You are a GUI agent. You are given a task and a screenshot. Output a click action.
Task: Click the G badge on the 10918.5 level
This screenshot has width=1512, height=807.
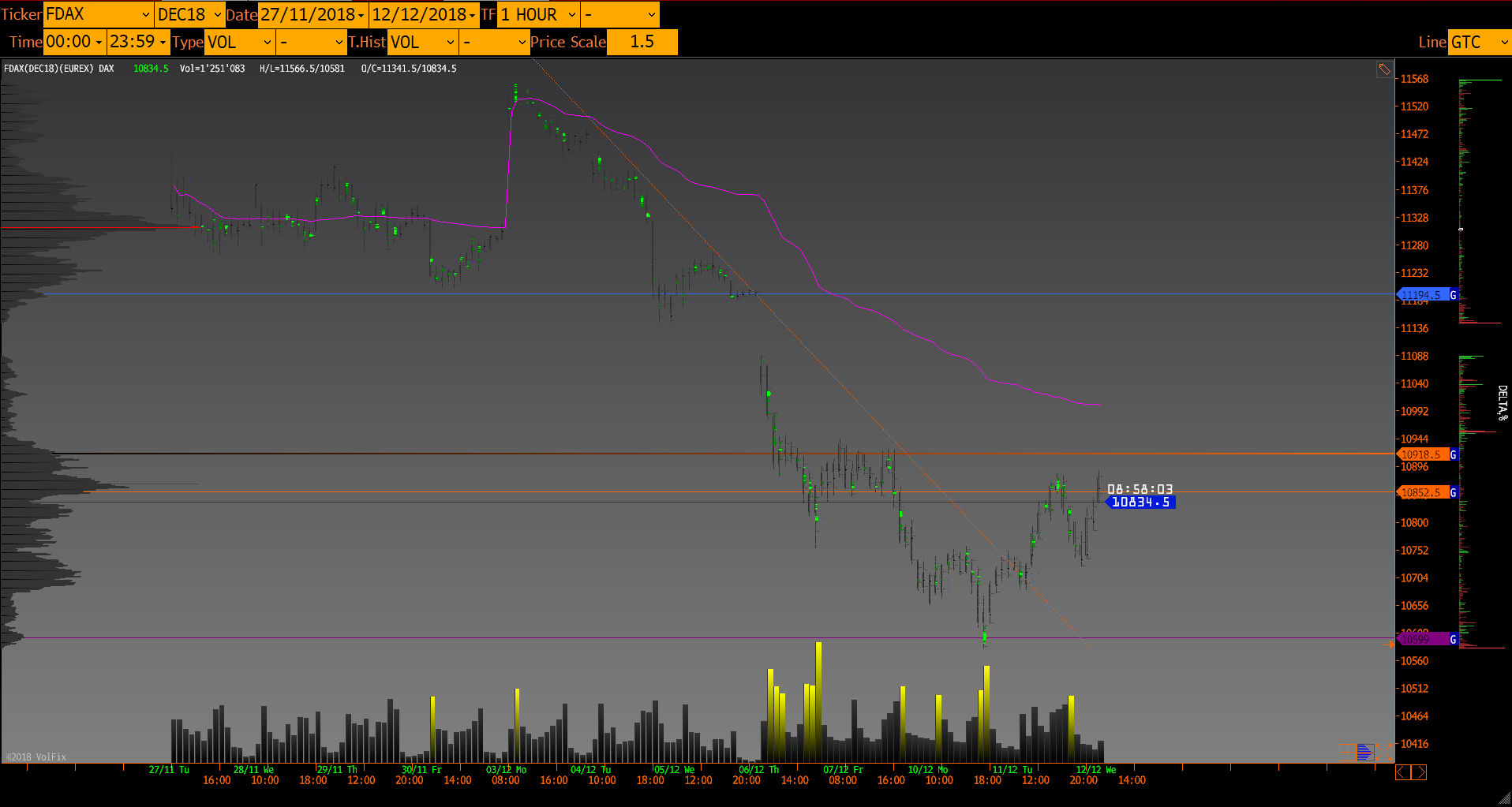pos(1453,454)
